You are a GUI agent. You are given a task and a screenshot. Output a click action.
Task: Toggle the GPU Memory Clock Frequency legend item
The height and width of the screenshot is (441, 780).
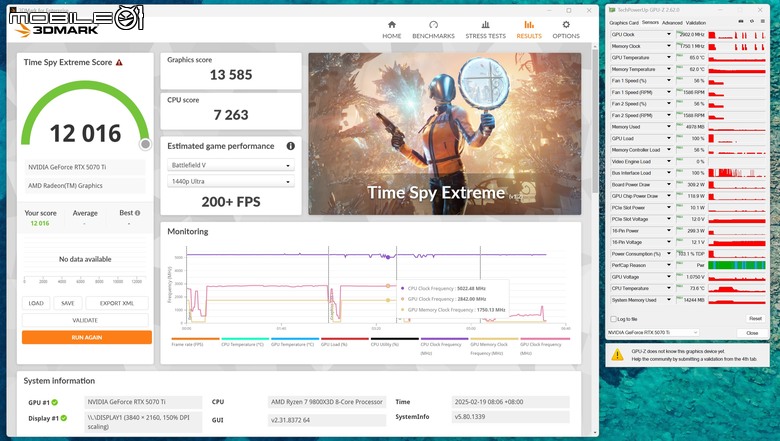[494, 346]
